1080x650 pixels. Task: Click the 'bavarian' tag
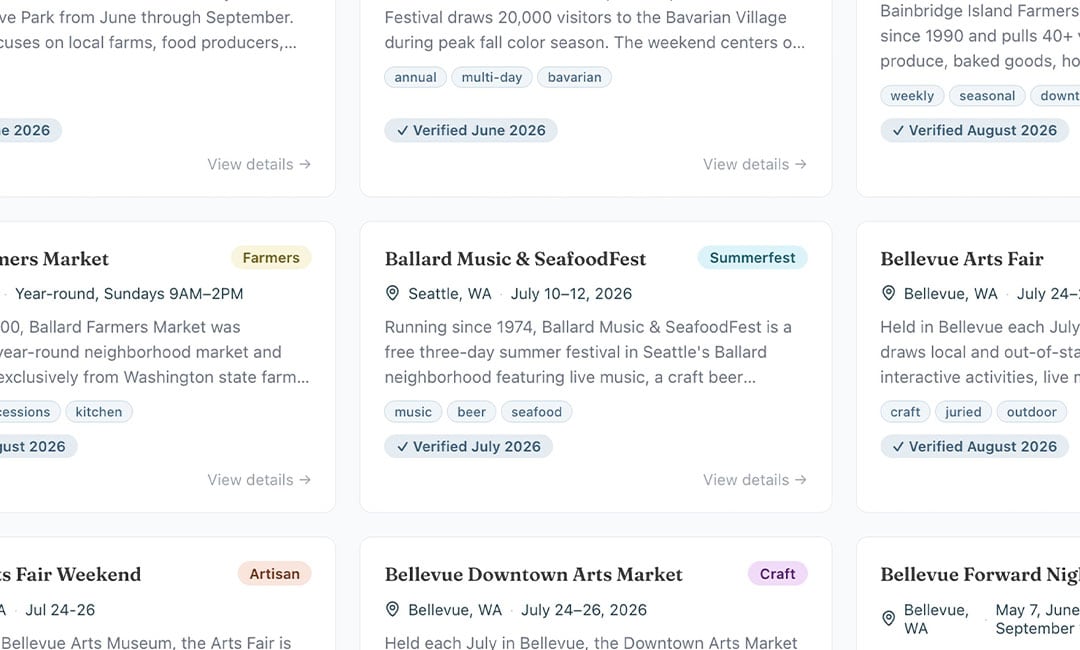[574, 77]
